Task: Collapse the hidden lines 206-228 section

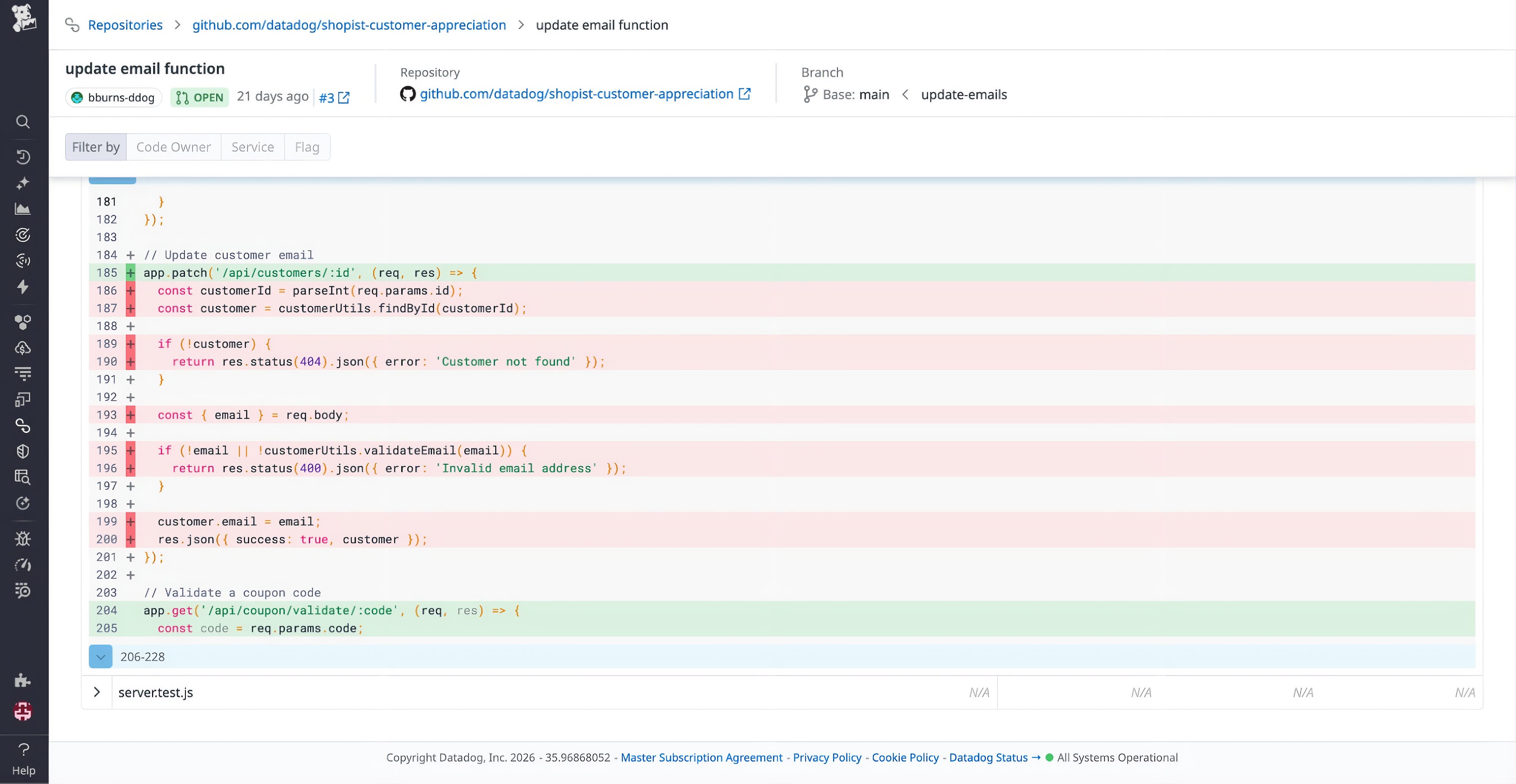Action: 100,656
